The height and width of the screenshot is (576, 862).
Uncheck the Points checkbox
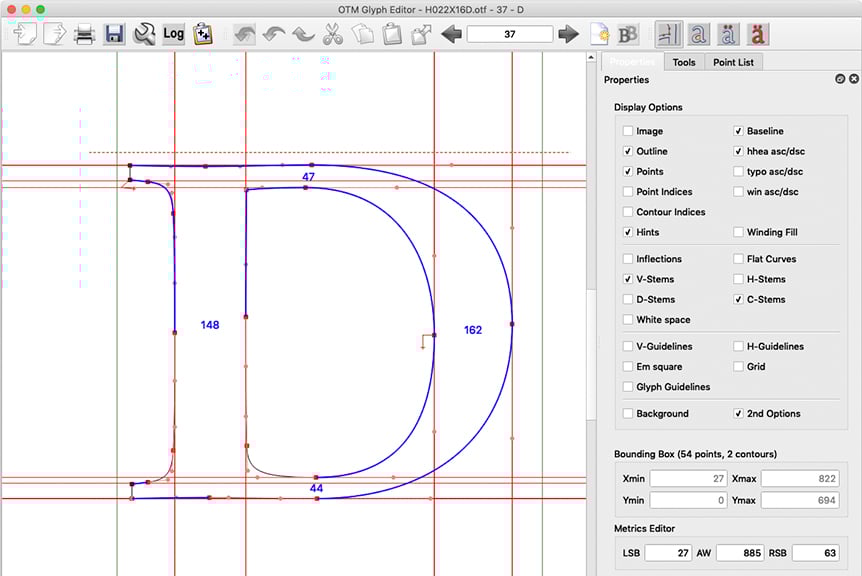[628, 171]
